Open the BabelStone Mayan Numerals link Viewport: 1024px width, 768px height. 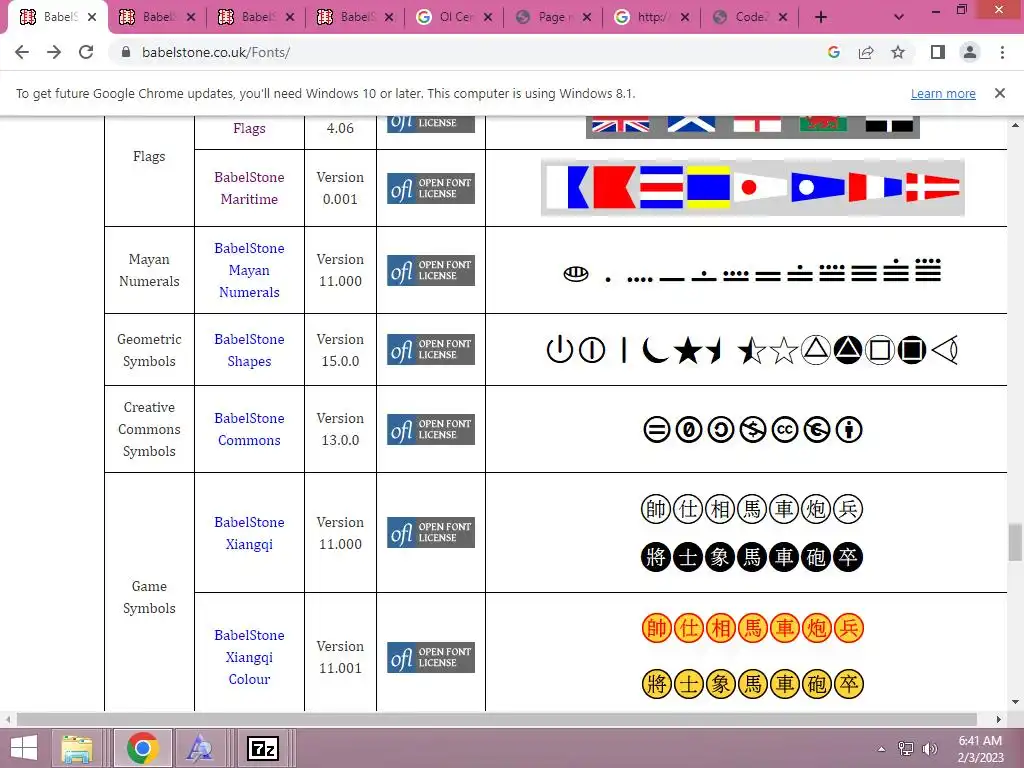249,270
